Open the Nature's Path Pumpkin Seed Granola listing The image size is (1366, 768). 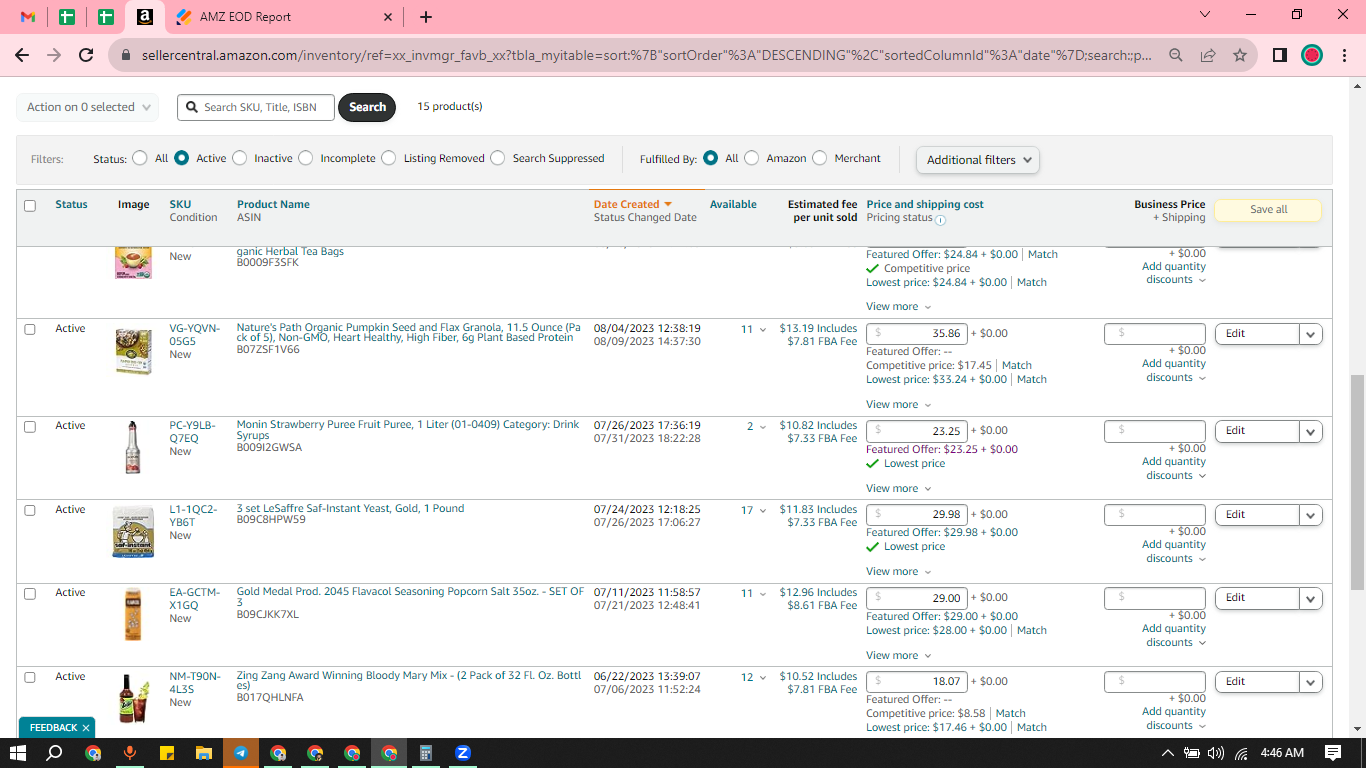tap(408, 333)
